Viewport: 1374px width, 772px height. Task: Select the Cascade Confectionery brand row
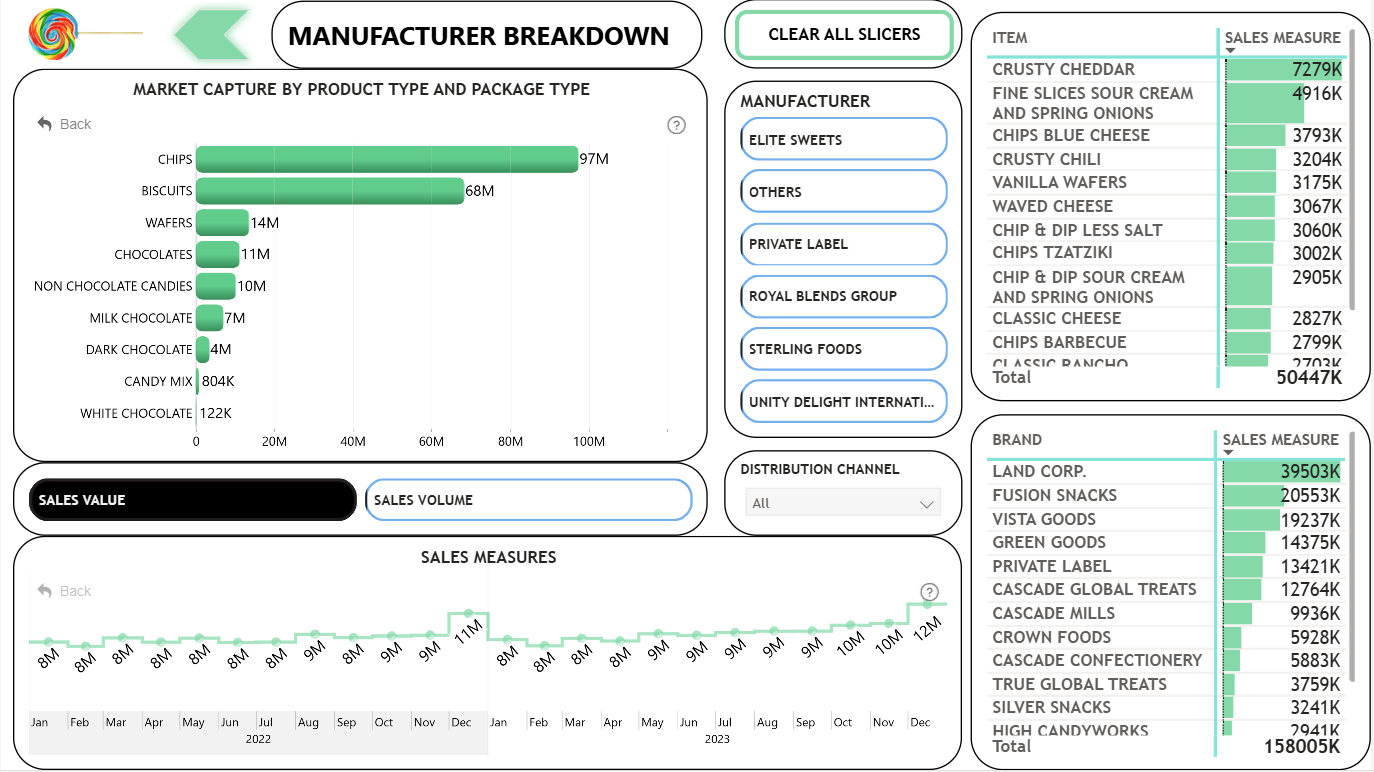[1166, 660]
